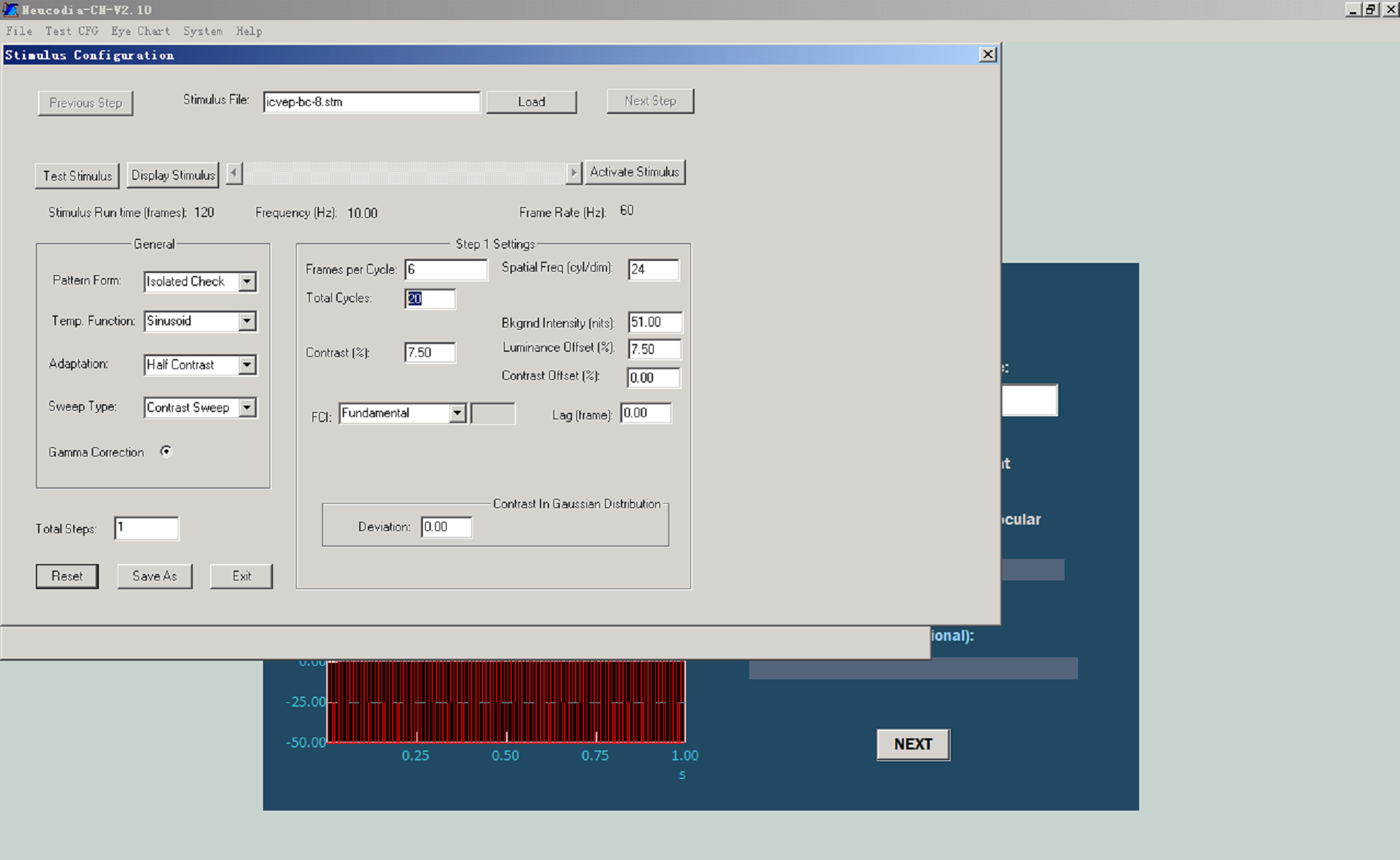Close the Stimulus Configuration dialog
This screenshot has width=1400, height=860.
point(987,54)
